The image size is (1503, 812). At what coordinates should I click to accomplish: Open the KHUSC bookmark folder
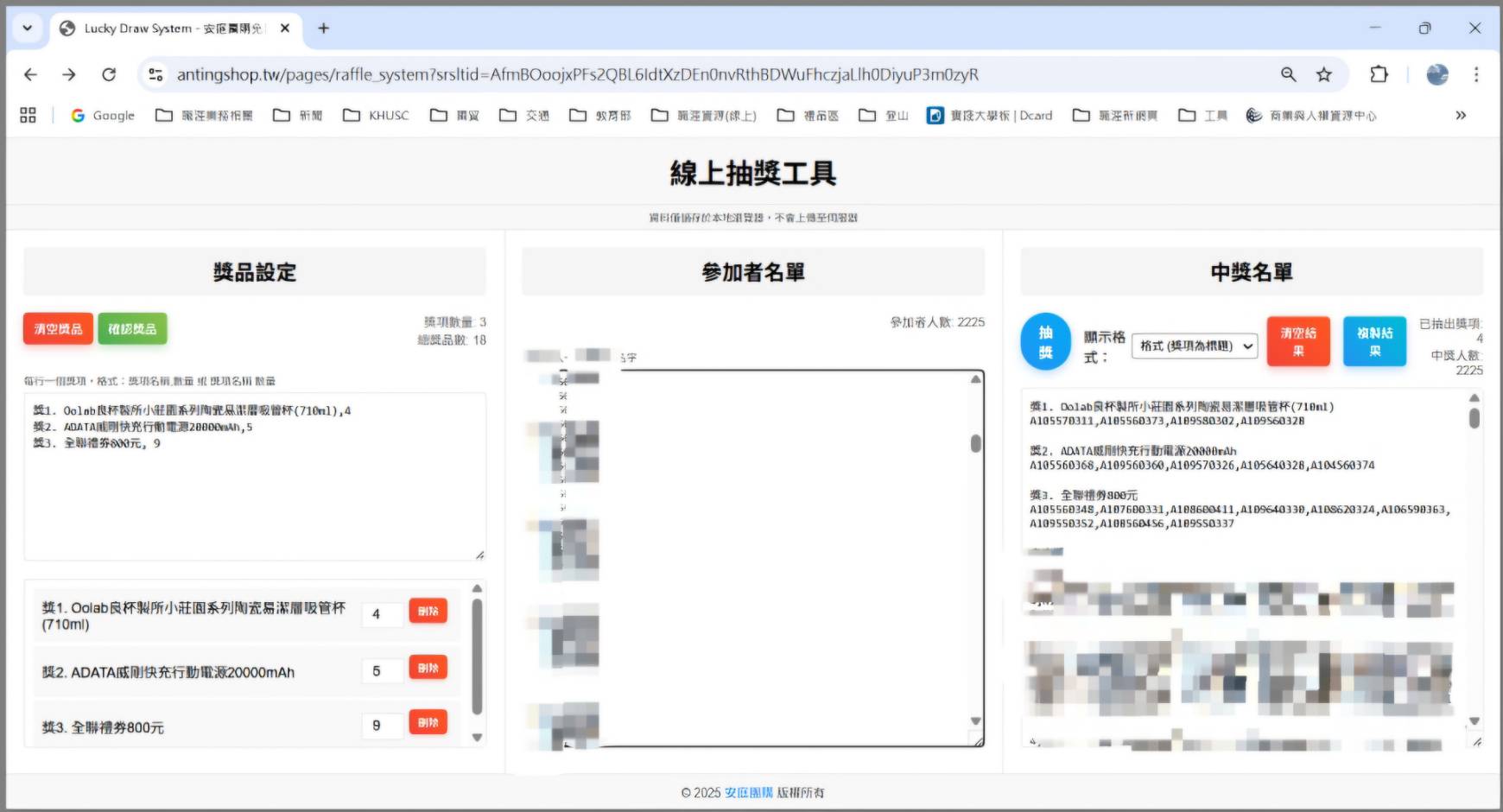[x=376, y=116]
